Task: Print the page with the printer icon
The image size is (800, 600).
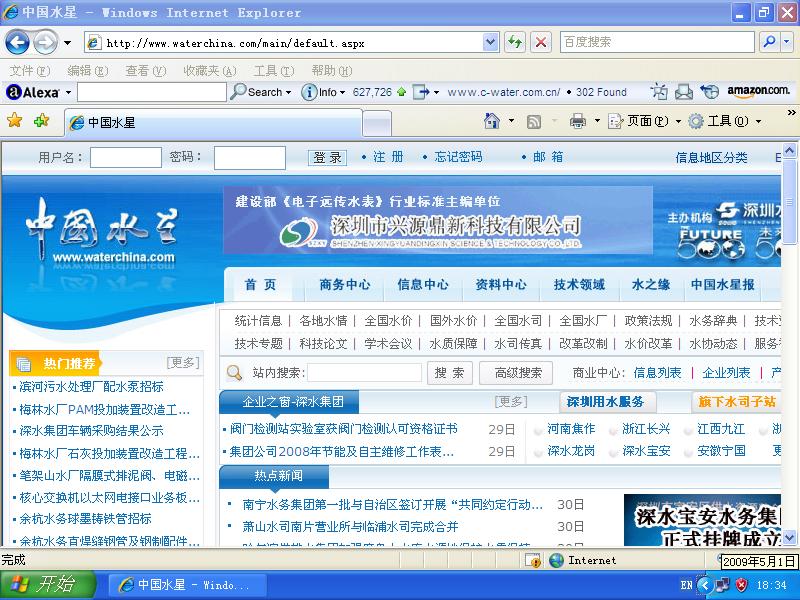Action: pyautogui.click(x=578, y=121)
